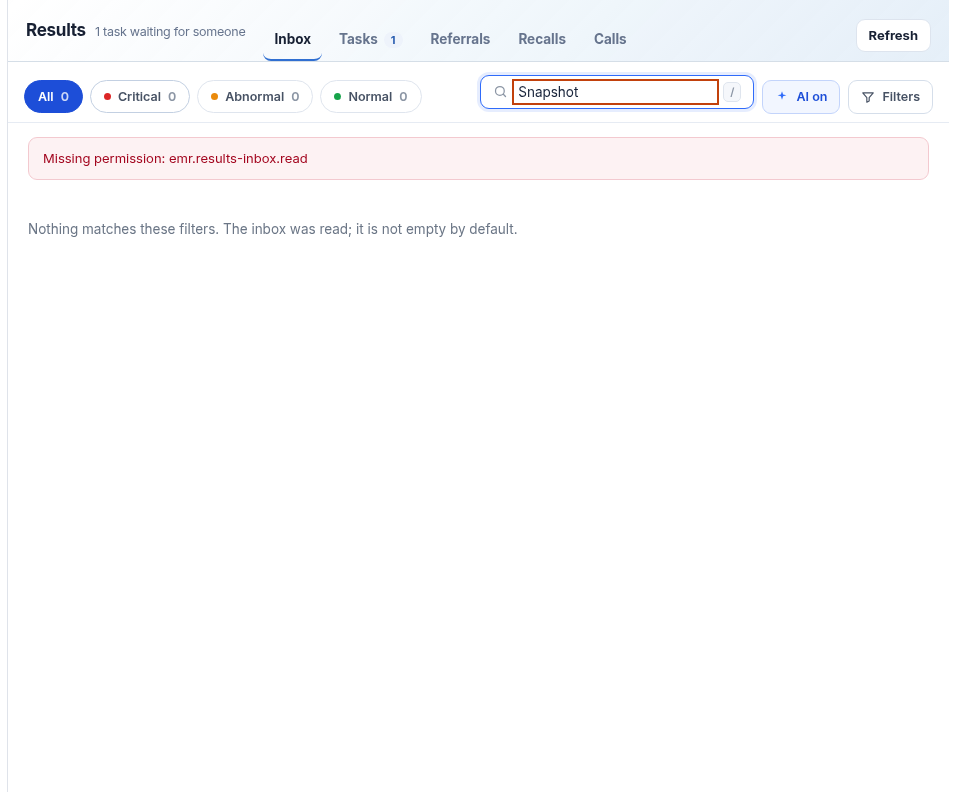Select the Critical filter chip
The width and height of the screenshot is (957, 792).
click(x=140, y=96)
